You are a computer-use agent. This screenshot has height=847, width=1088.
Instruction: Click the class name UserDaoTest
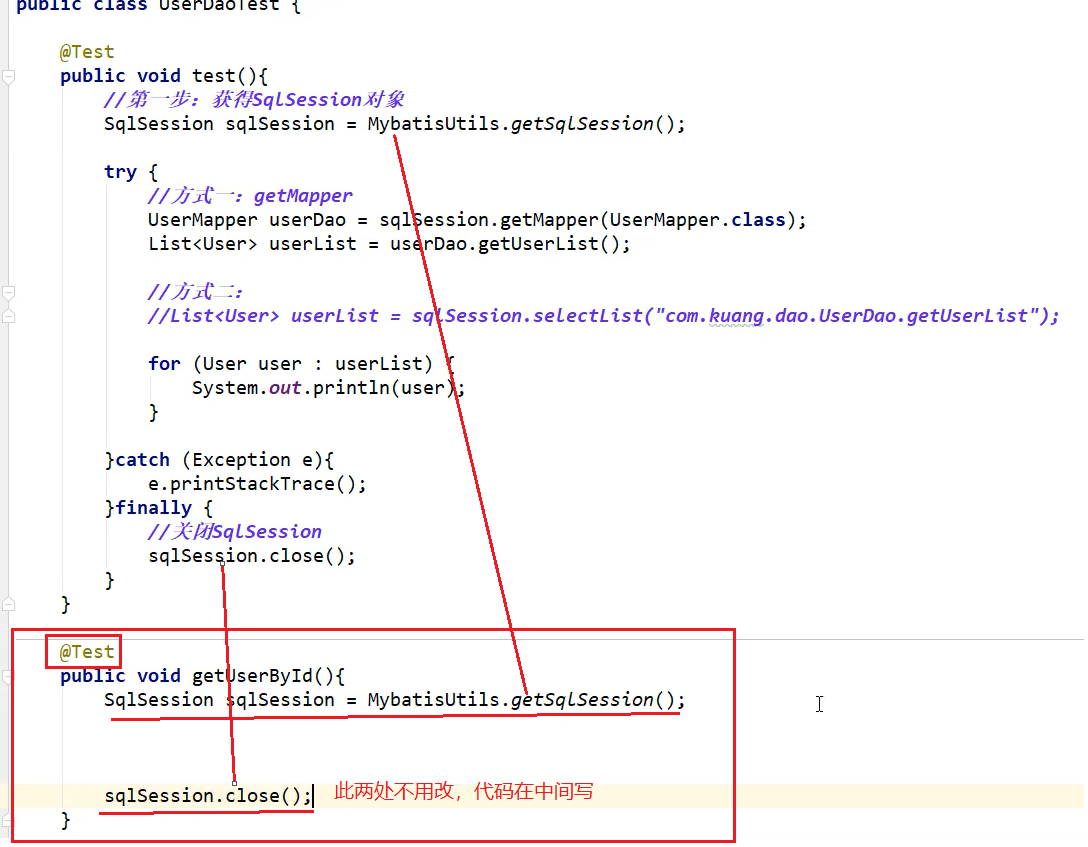219,6
